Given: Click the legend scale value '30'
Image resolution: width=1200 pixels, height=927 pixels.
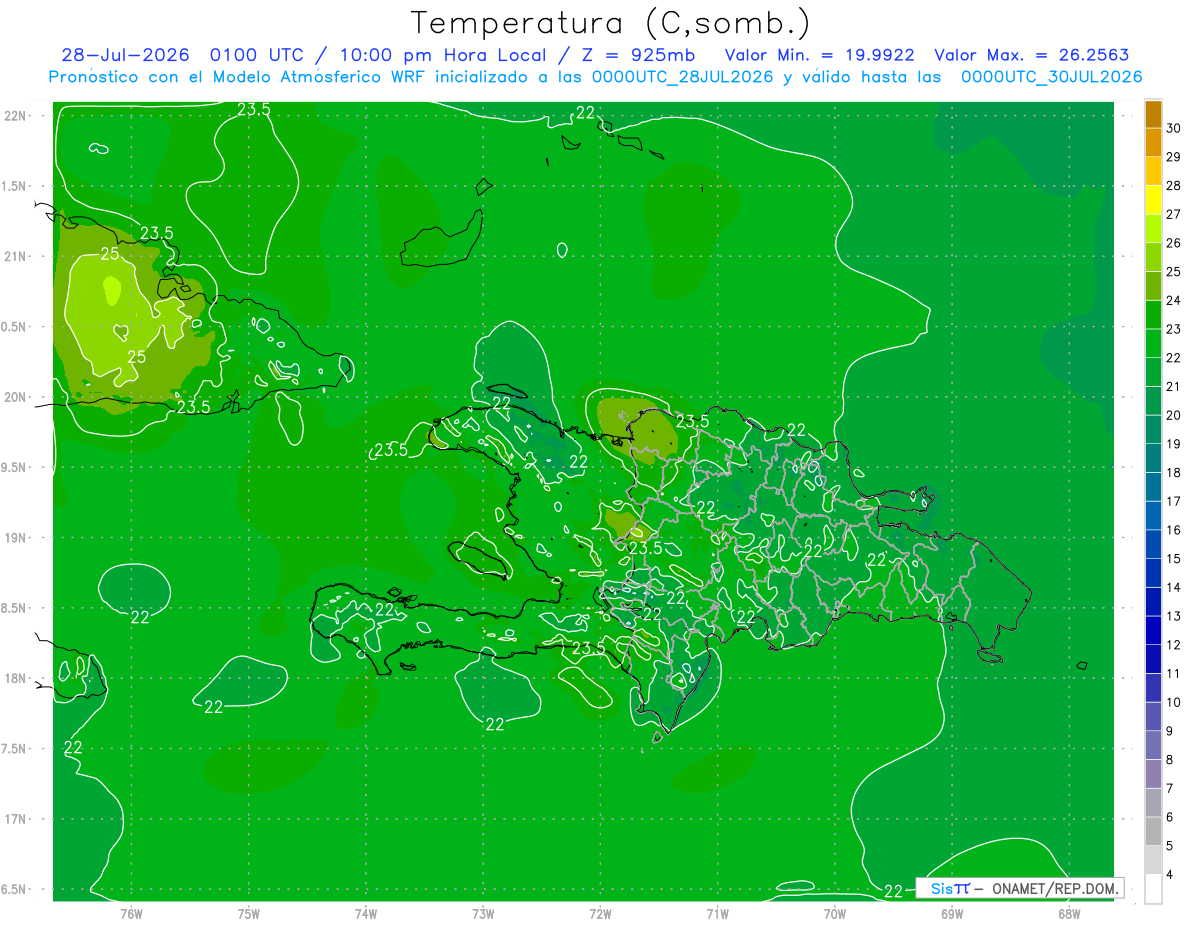Looking at the screenshot, I should [1174, 128].
